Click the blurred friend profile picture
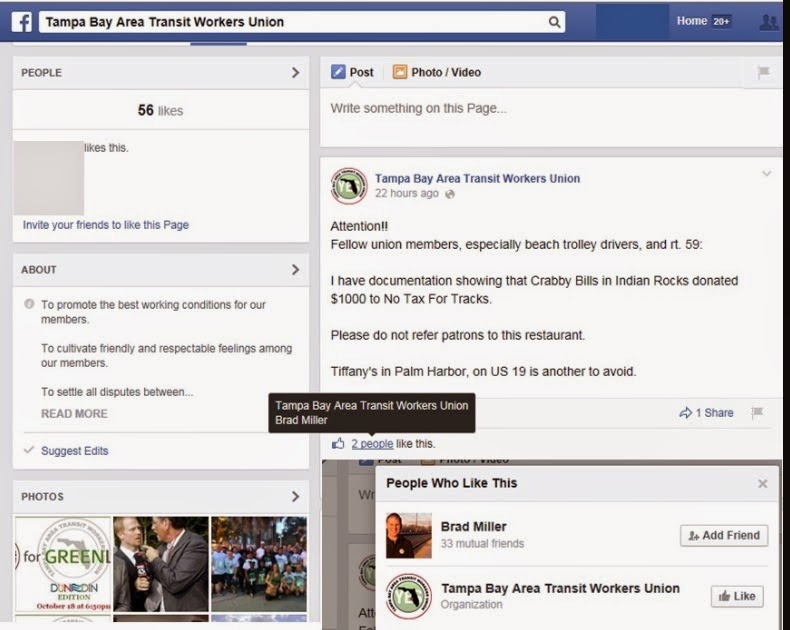This screenshot has width=790, height=630. 48,178
